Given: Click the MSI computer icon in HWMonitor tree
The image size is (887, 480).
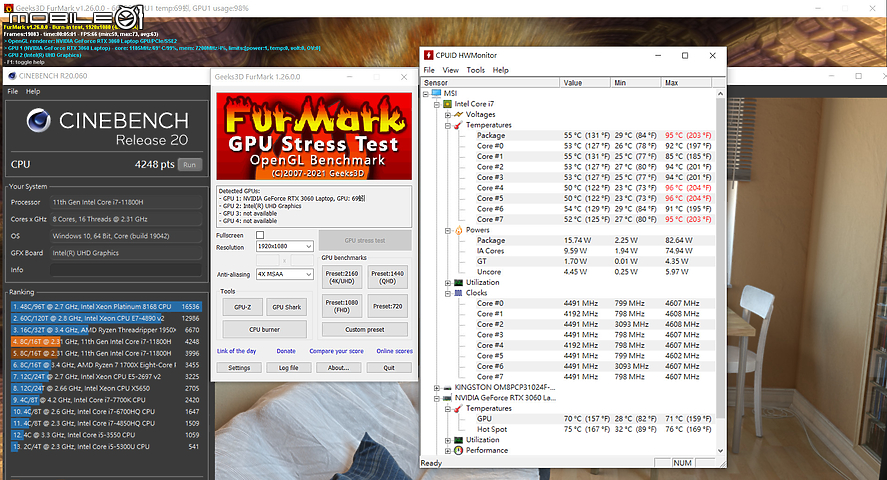Looking at the screenshot, I should click(436, 93).
